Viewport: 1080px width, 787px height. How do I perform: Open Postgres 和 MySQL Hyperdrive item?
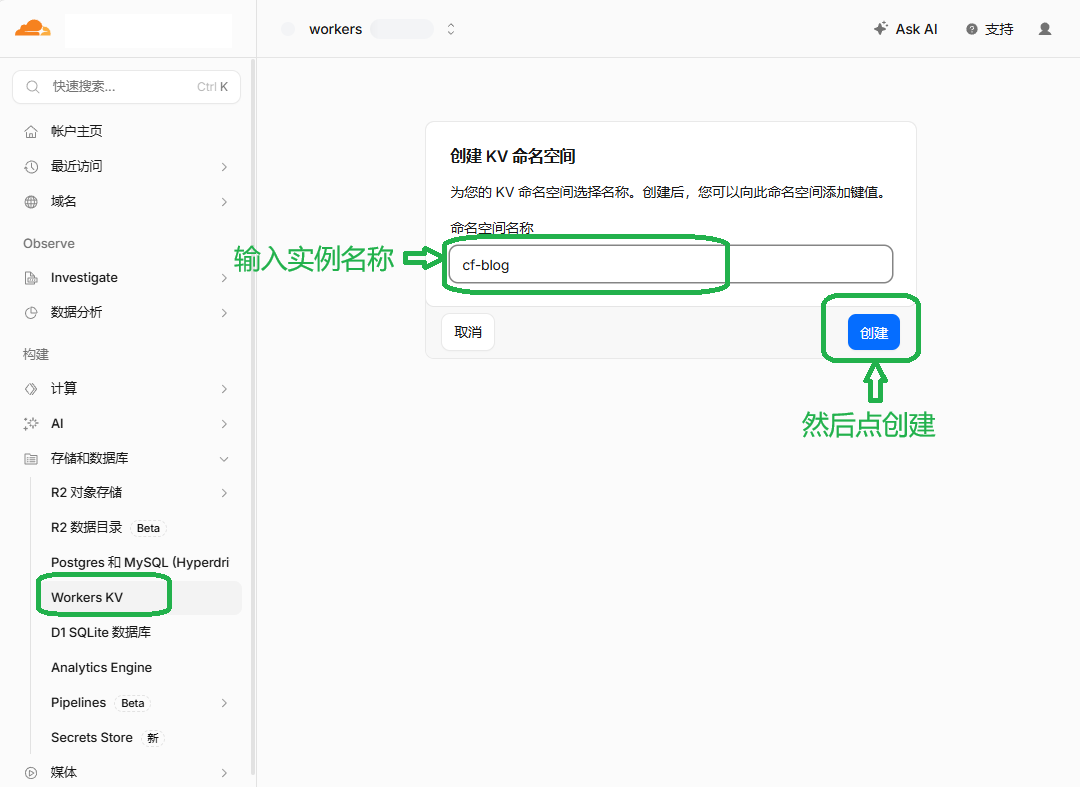click(140, 563)
